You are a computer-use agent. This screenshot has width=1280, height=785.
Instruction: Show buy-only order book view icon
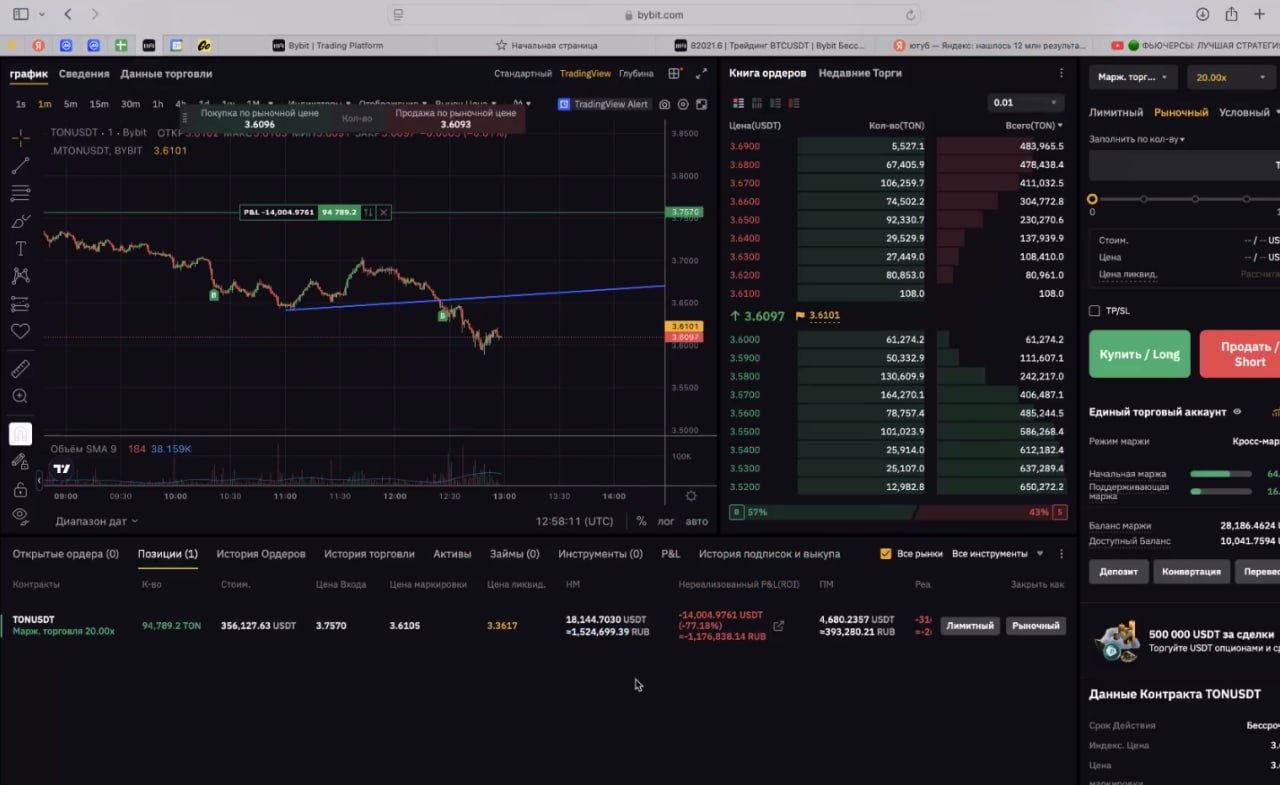775,103
